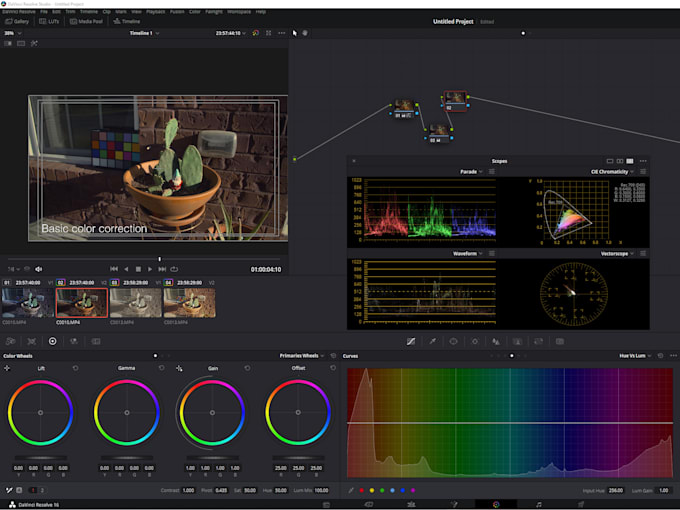Select the yellow hue curve swatch
Image resolution: width=680 pixels, height=510 pixels.
coord(372,490)
